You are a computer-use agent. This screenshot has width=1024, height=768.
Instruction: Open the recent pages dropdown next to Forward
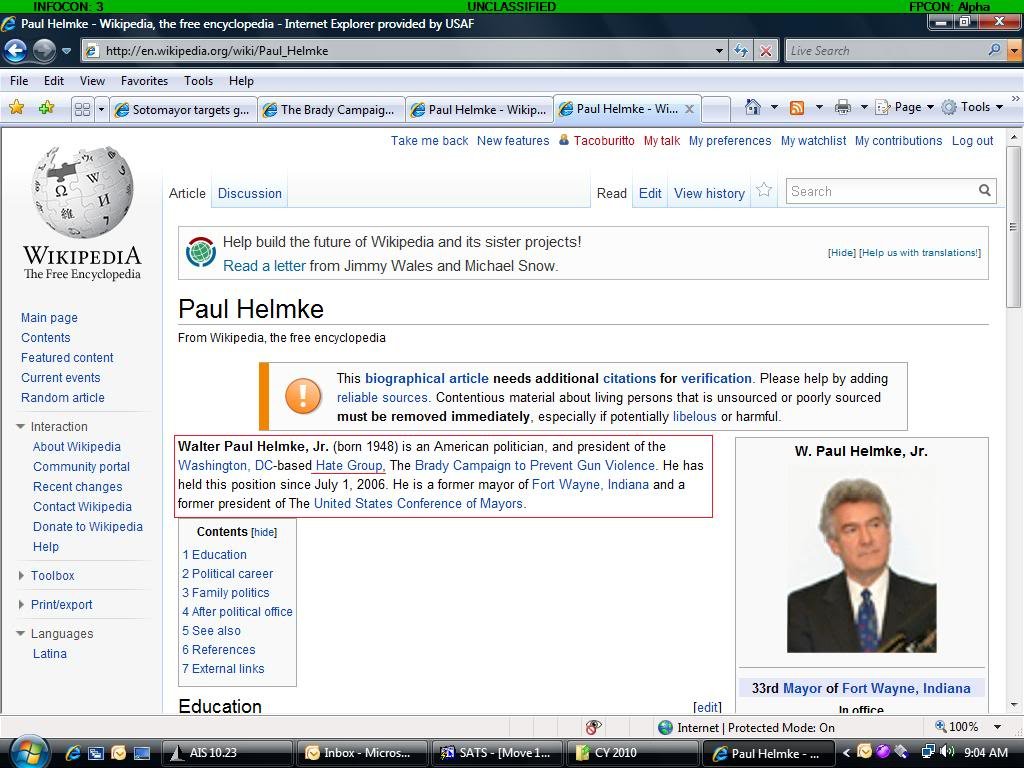point(66,50)
